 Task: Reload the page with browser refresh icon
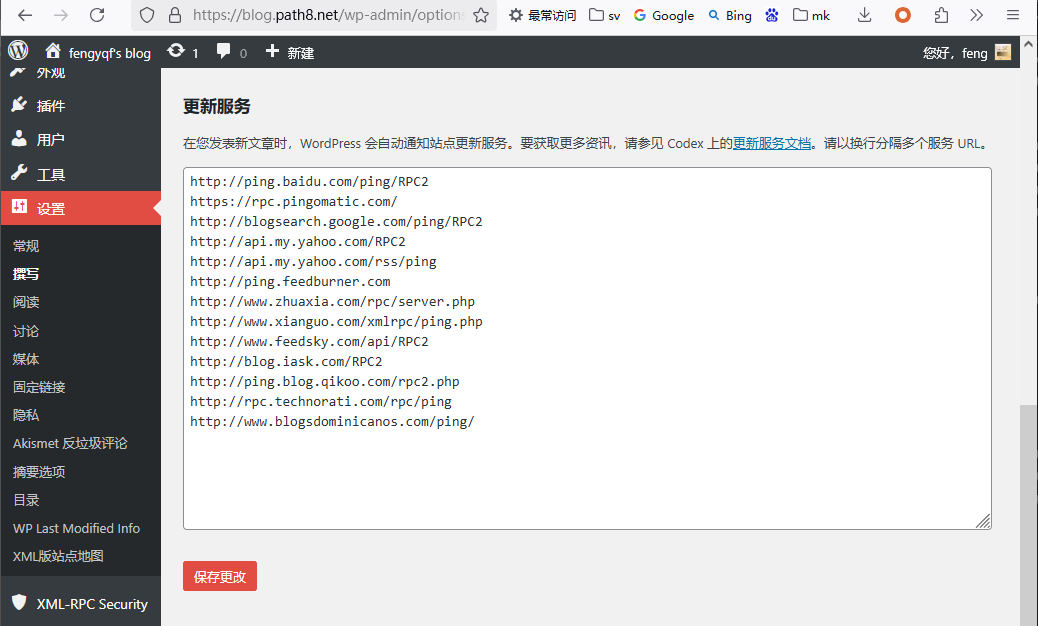coord(97,15)
